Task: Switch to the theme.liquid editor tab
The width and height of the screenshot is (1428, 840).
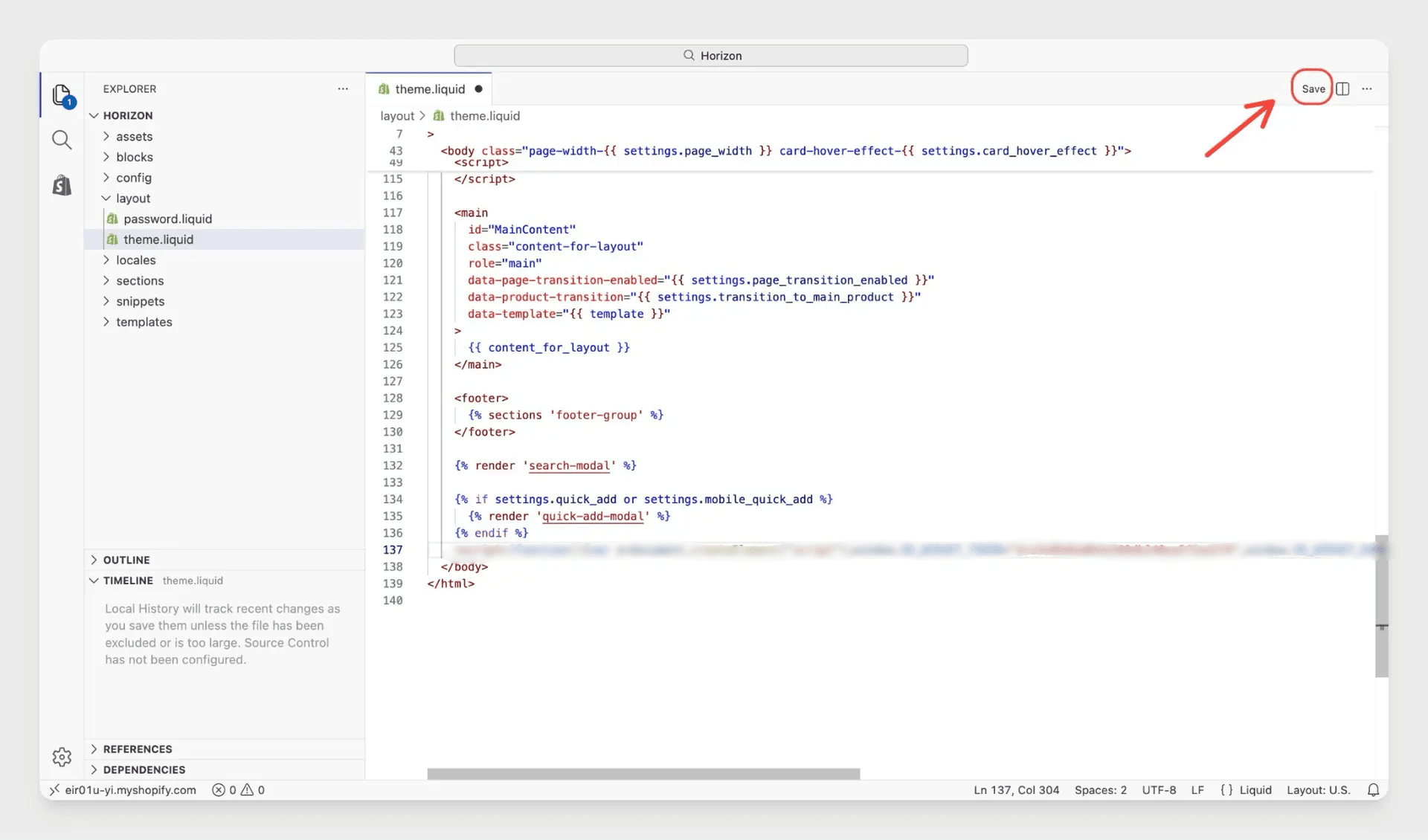Action: [x=429, y=89]
